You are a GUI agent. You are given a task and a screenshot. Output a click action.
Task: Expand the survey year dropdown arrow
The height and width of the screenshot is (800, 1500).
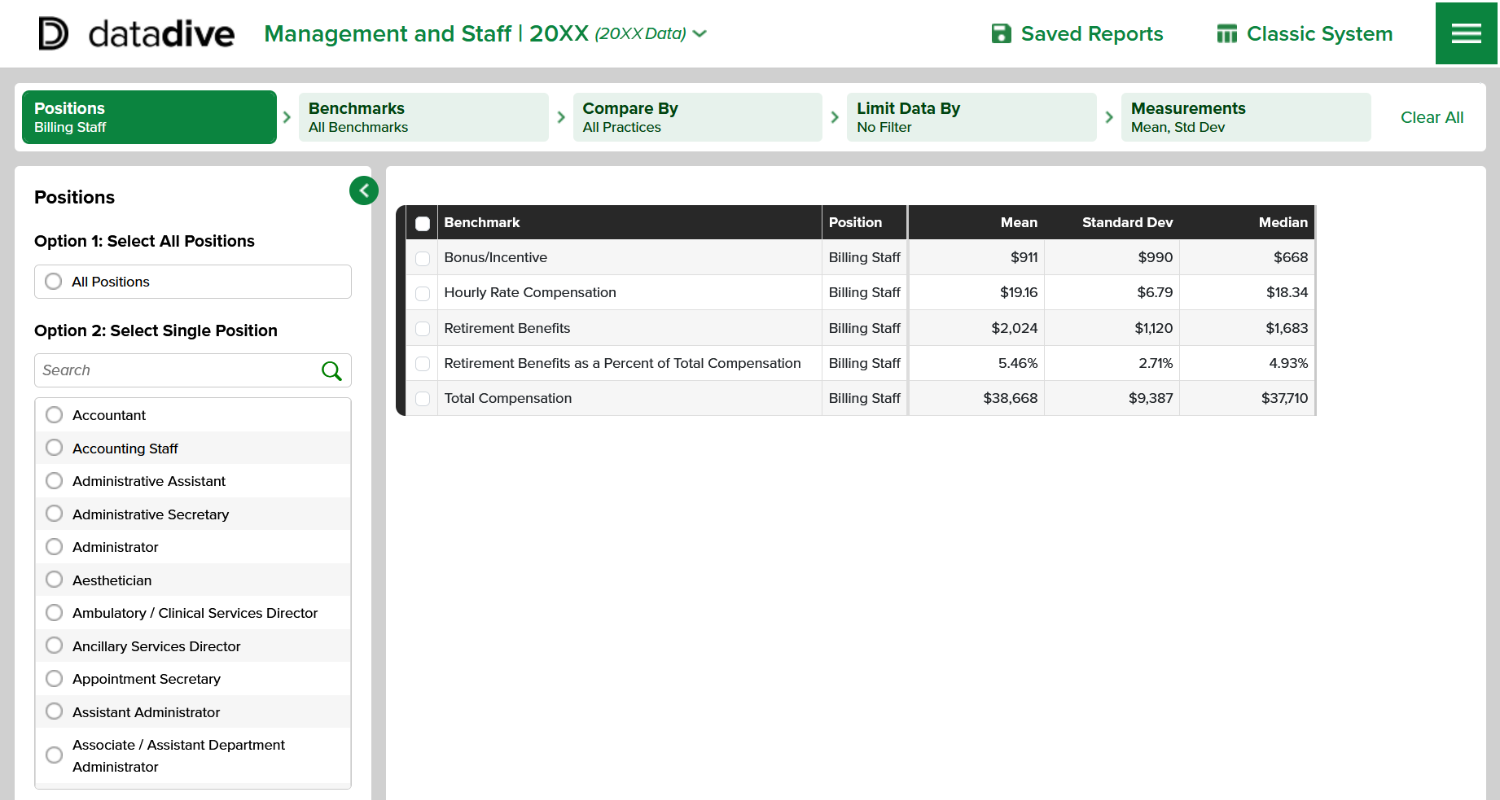700,34
